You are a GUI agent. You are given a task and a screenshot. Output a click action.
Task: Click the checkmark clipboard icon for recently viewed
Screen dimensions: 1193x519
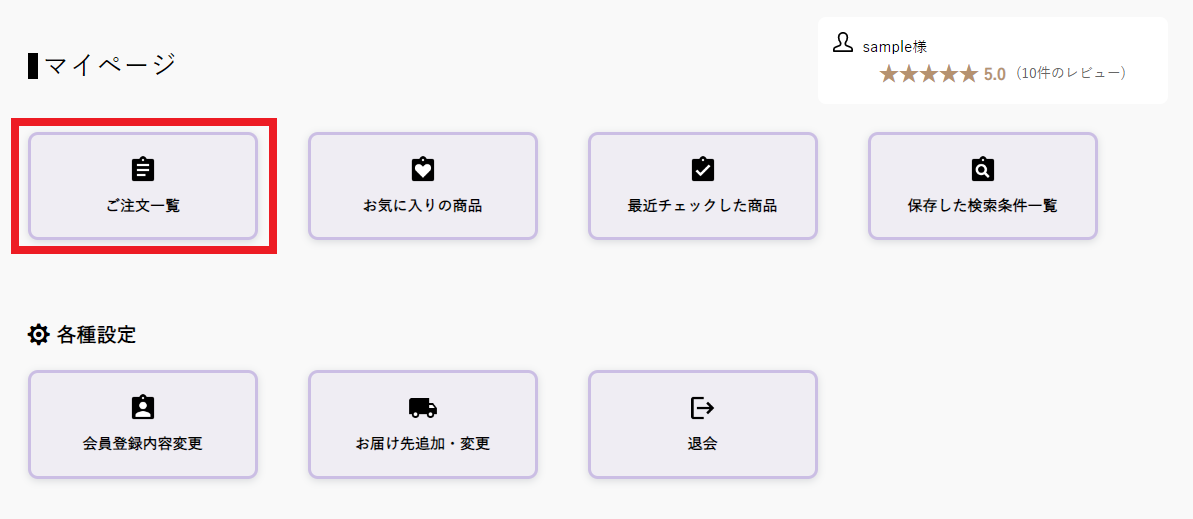[703, 169]
